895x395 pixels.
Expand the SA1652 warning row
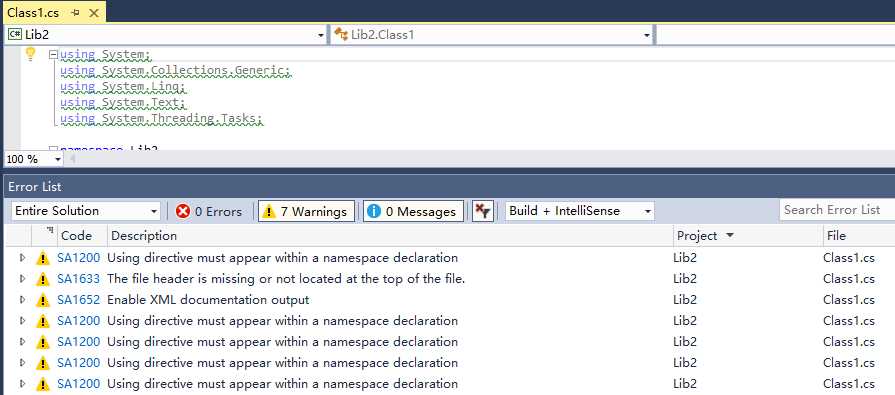point(22,300)
